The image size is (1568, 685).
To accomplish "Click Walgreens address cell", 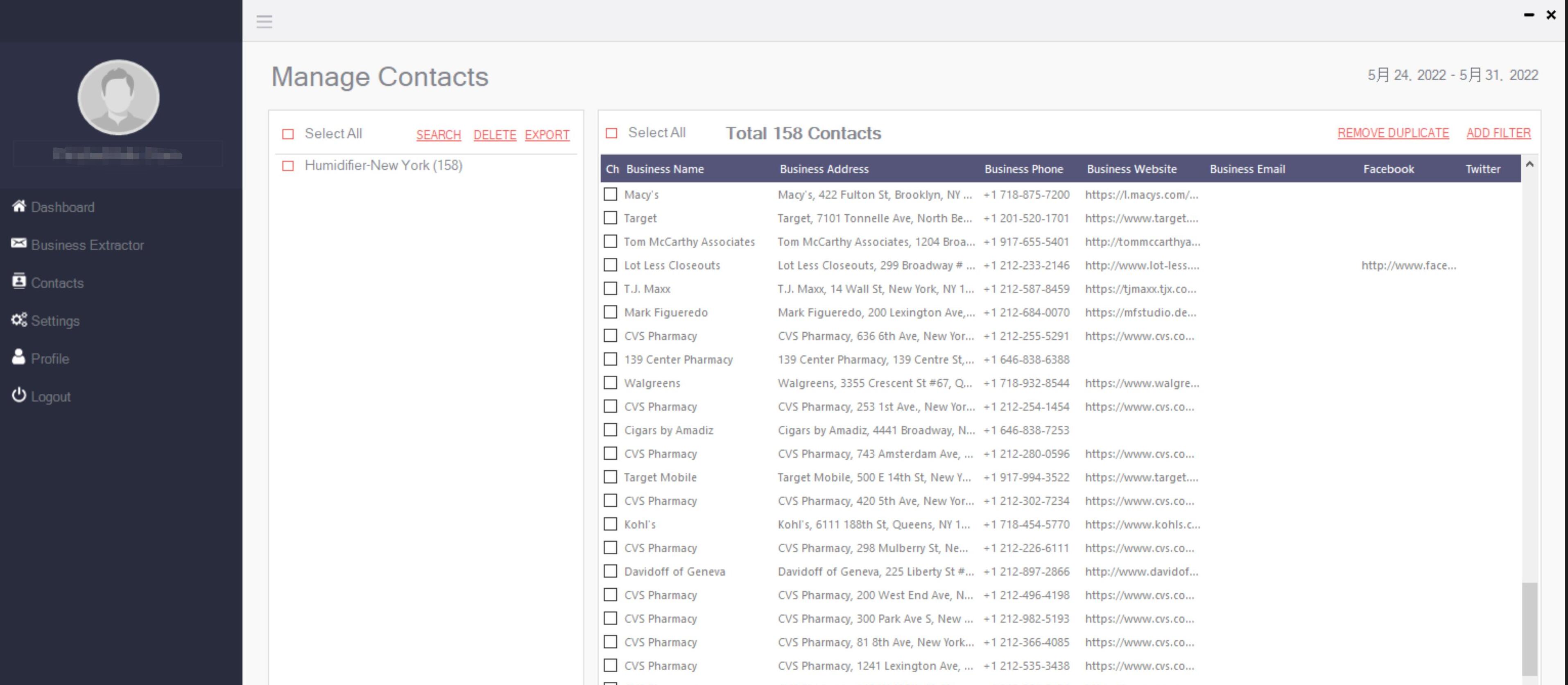I will (875, 383).
